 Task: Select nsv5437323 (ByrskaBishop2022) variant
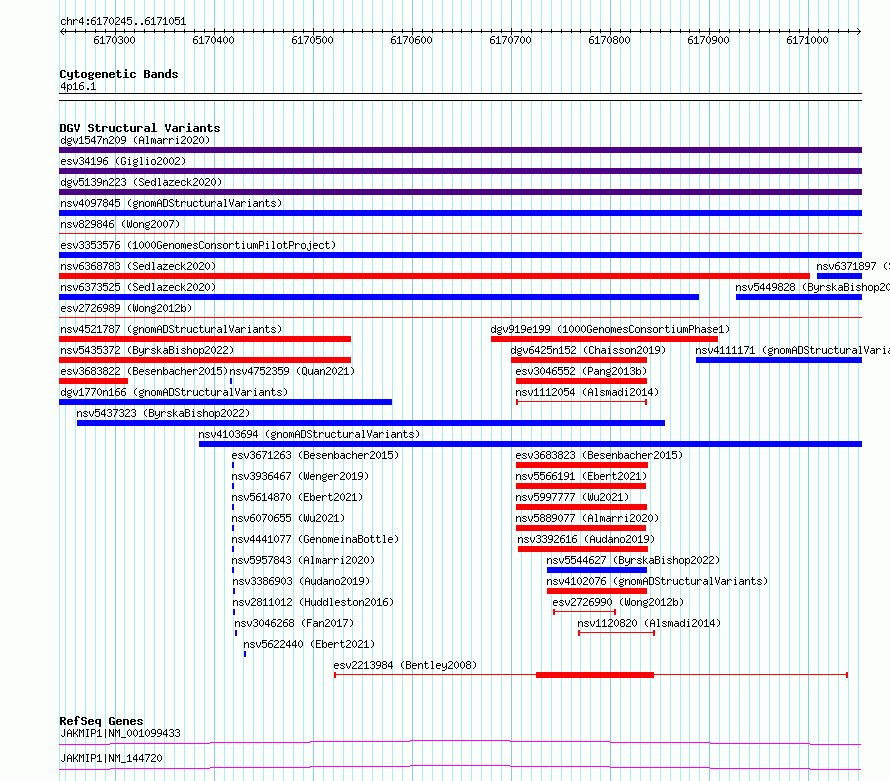(163, 413)
